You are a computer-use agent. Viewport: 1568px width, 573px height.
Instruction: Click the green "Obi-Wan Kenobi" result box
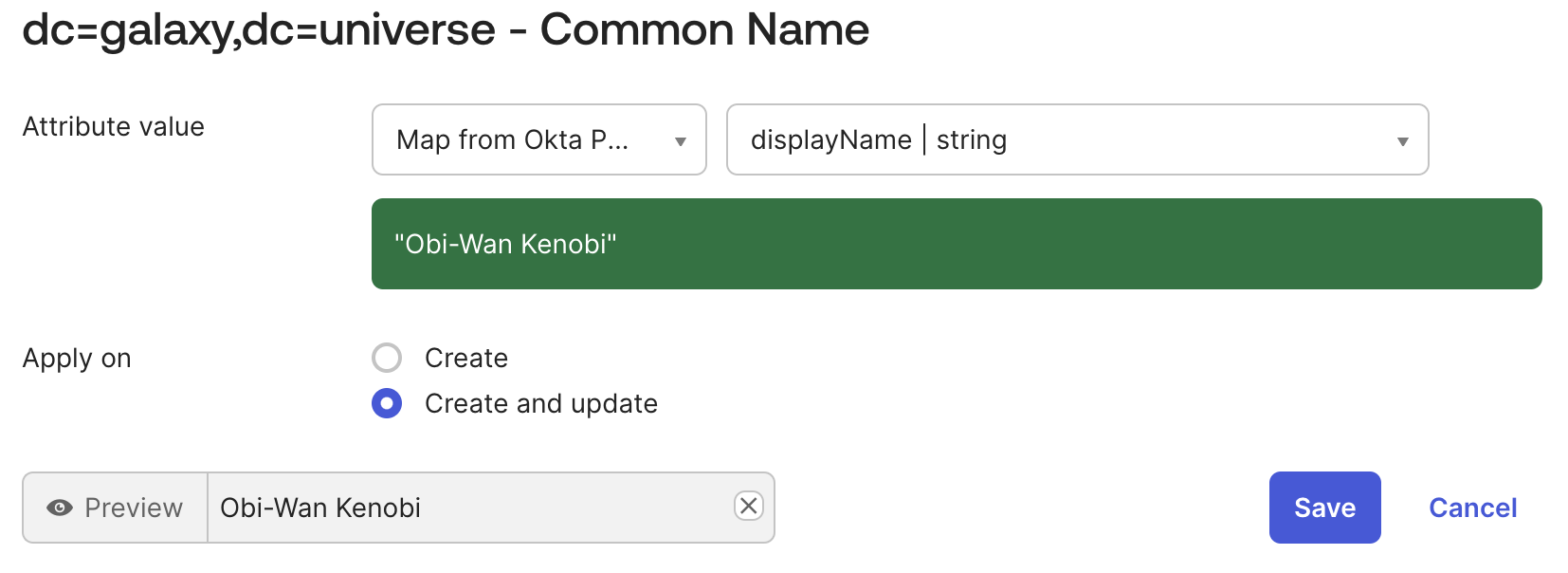pos(956,244)
